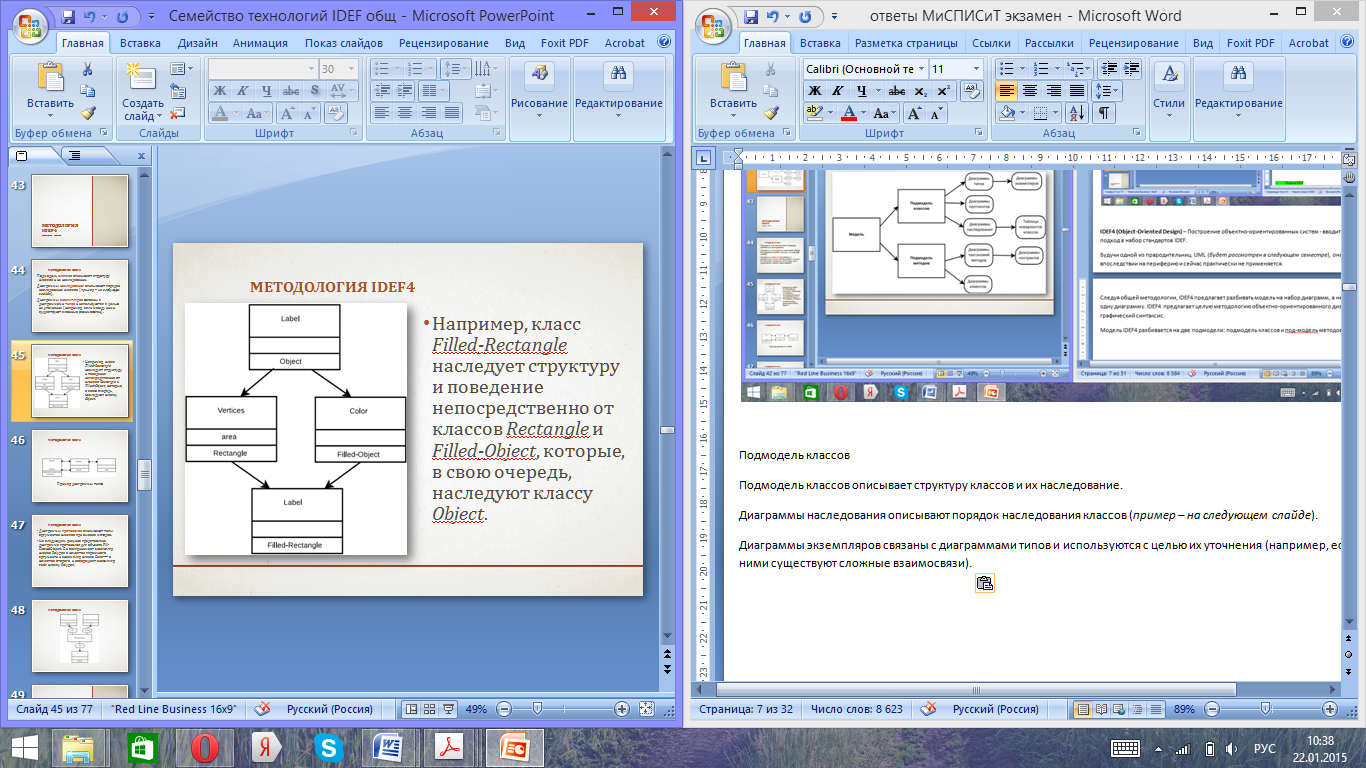Open the Разметка страницы tab in Word
The width and height of the screenshot is (1366, 768).
(906, 43)
